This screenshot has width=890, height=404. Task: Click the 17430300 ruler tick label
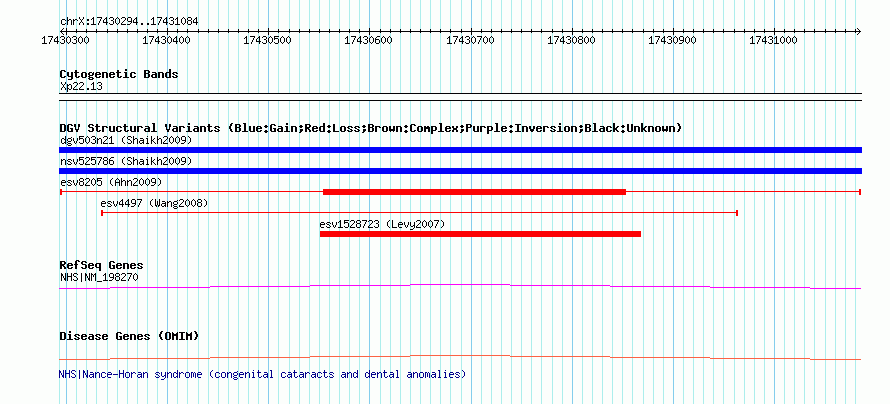tap(66, 40)
